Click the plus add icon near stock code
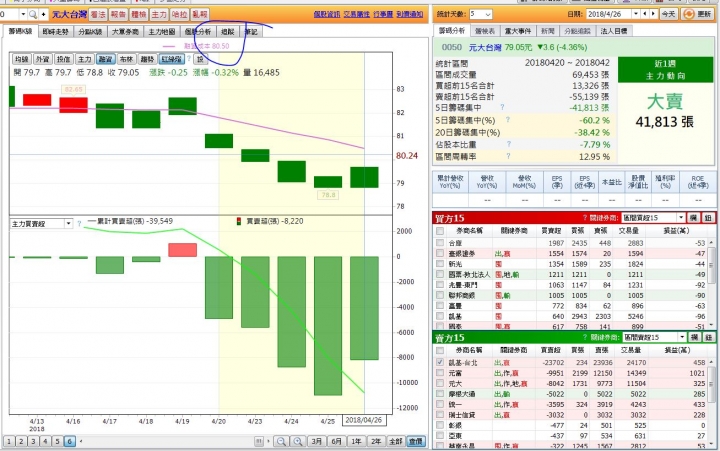This screenshot has width=720, height=451. pyautogui.click(x=44, y=15)
